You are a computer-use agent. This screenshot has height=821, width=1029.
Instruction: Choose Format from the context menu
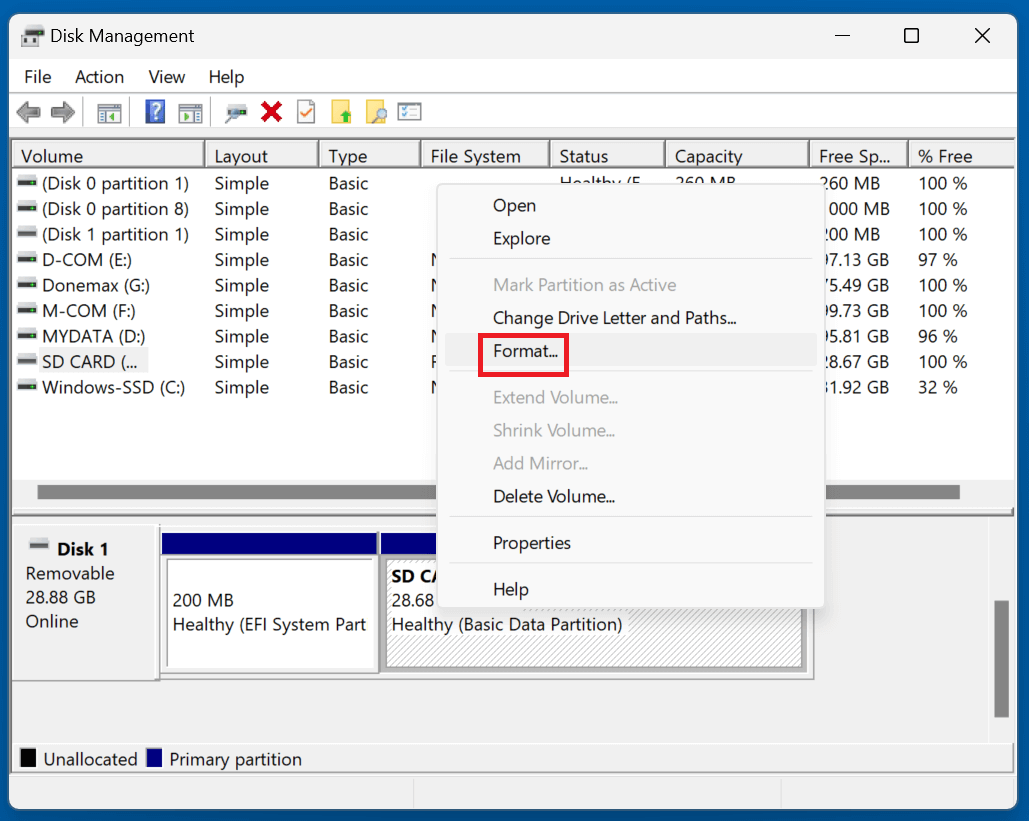pos(523,353)
